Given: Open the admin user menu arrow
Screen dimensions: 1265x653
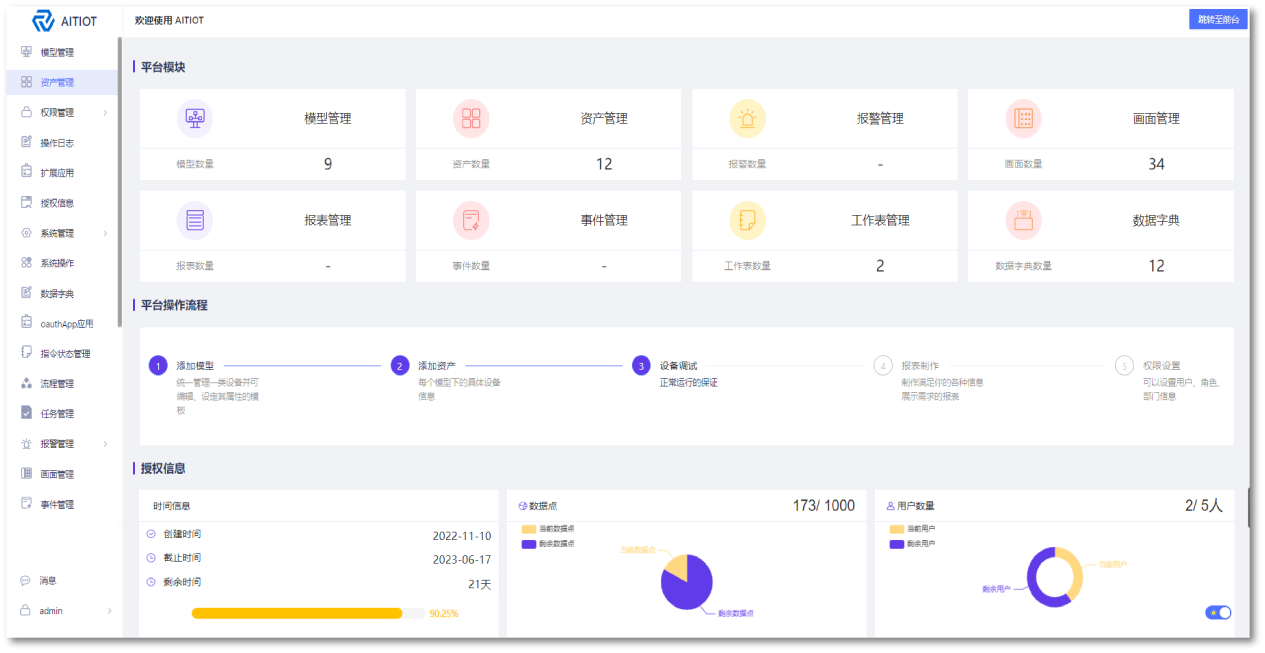Looking at the screenshot, I should click(109, 611).
